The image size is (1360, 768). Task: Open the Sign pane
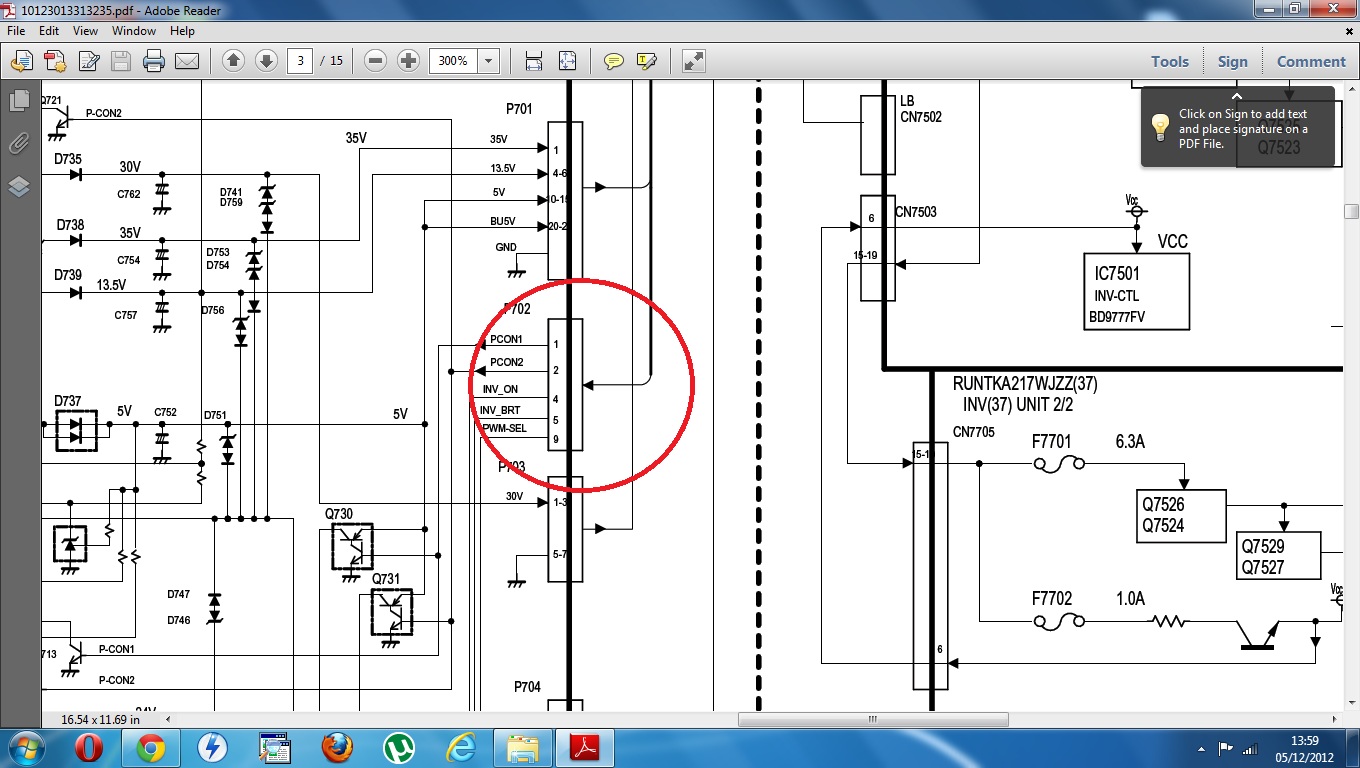pos(1233,62)
